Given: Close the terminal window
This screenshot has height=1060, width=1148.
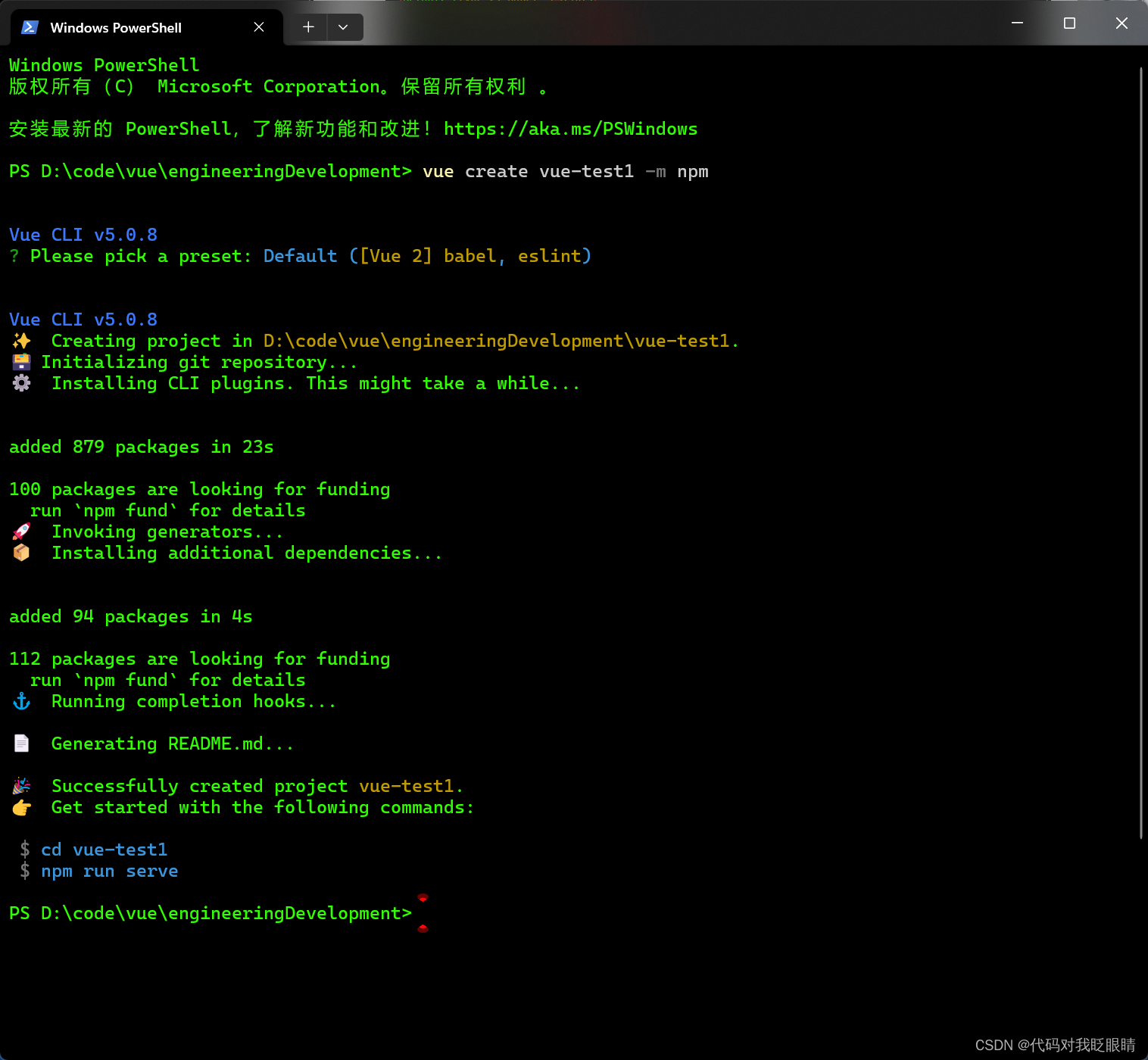Looking at the screenshot, I should pos(1121,23).
